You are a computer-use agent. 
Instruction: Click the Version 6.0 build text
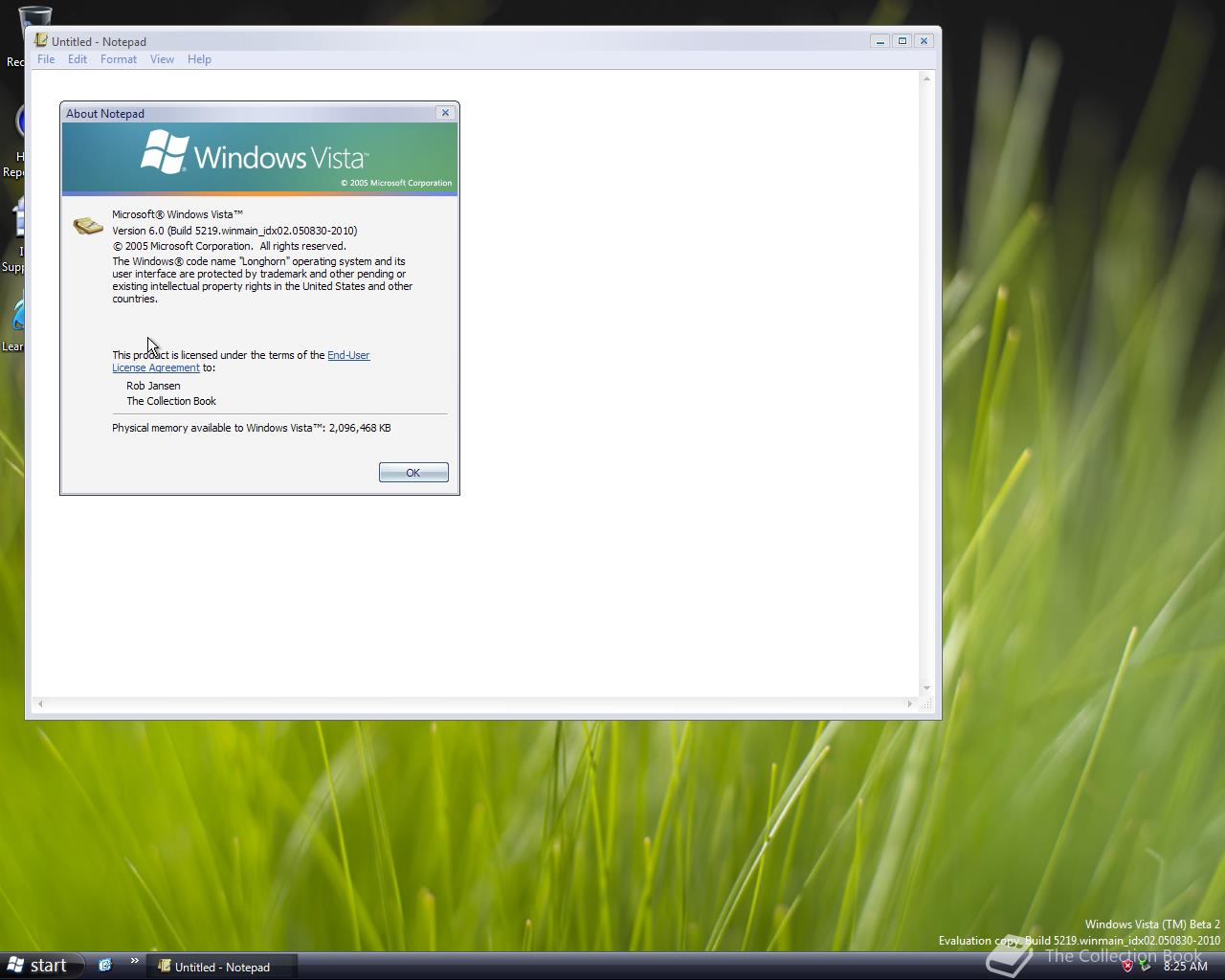pos(234,231)
